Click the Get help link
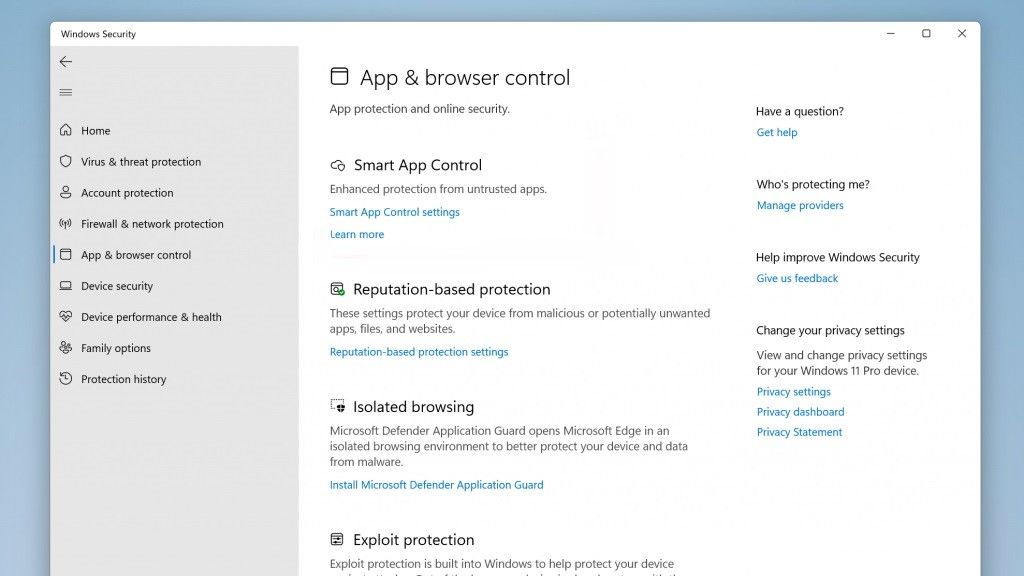Viewport: 1024px width, 576px height. [777, 133]
